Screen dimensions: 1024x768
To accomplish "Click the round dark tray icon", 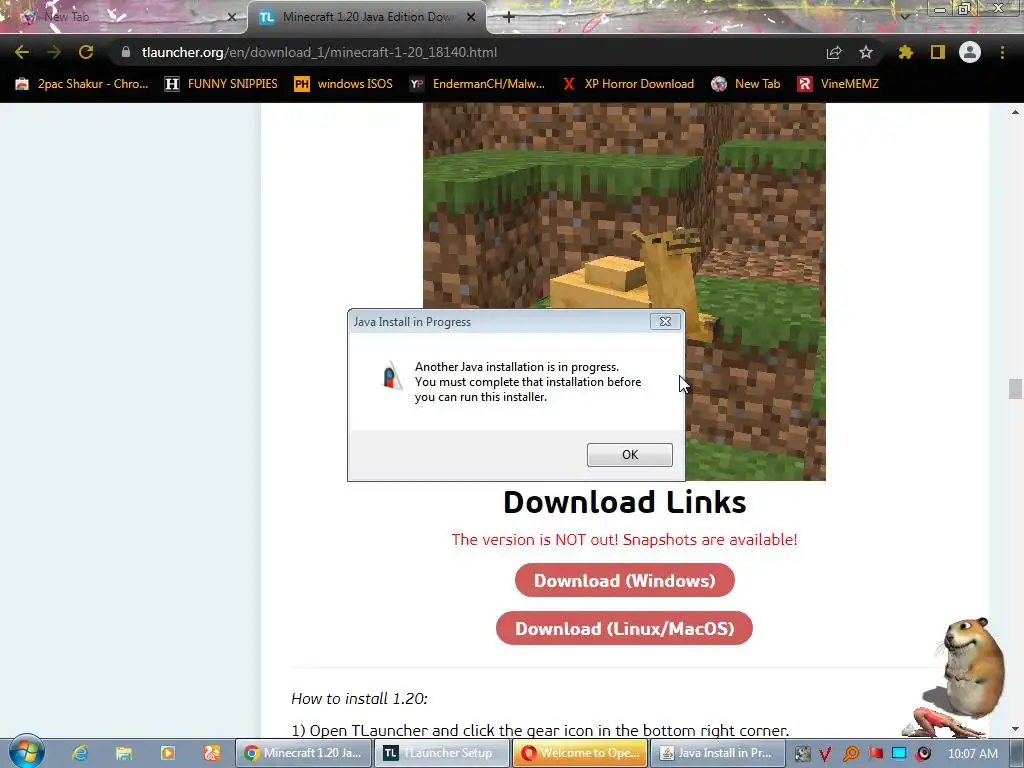I will pyautogui.click(x=923, y=753).
